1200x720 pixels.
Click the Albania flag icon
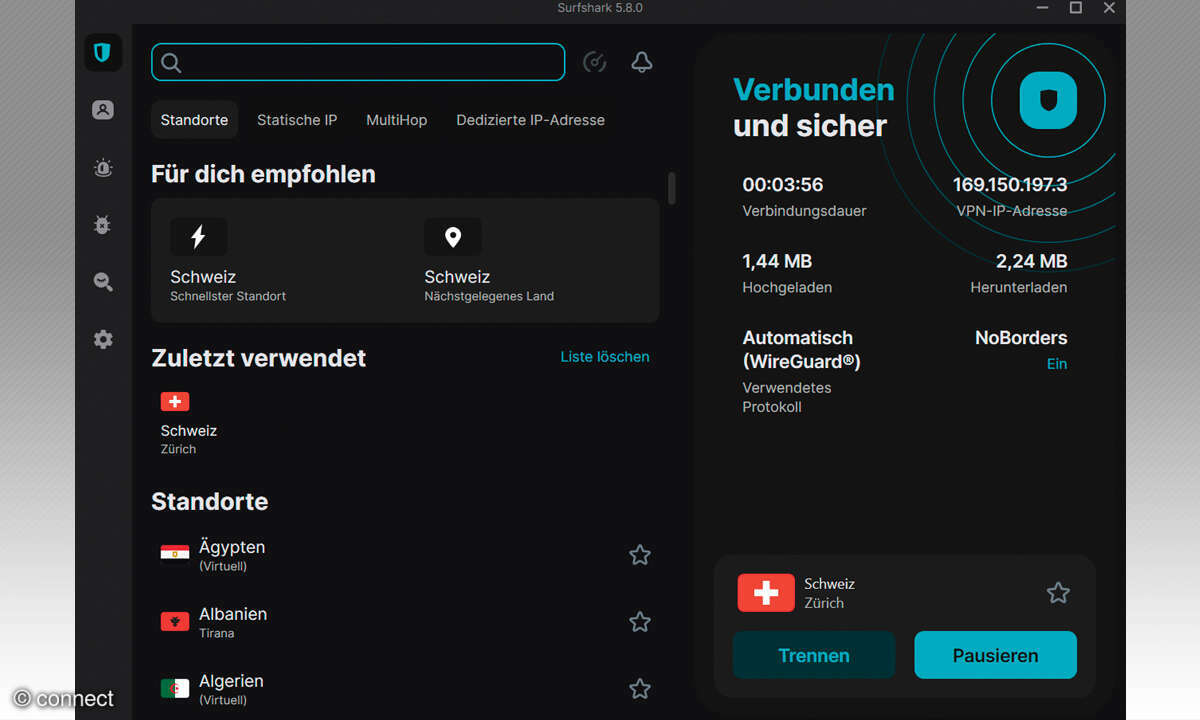tap(175, 622)
